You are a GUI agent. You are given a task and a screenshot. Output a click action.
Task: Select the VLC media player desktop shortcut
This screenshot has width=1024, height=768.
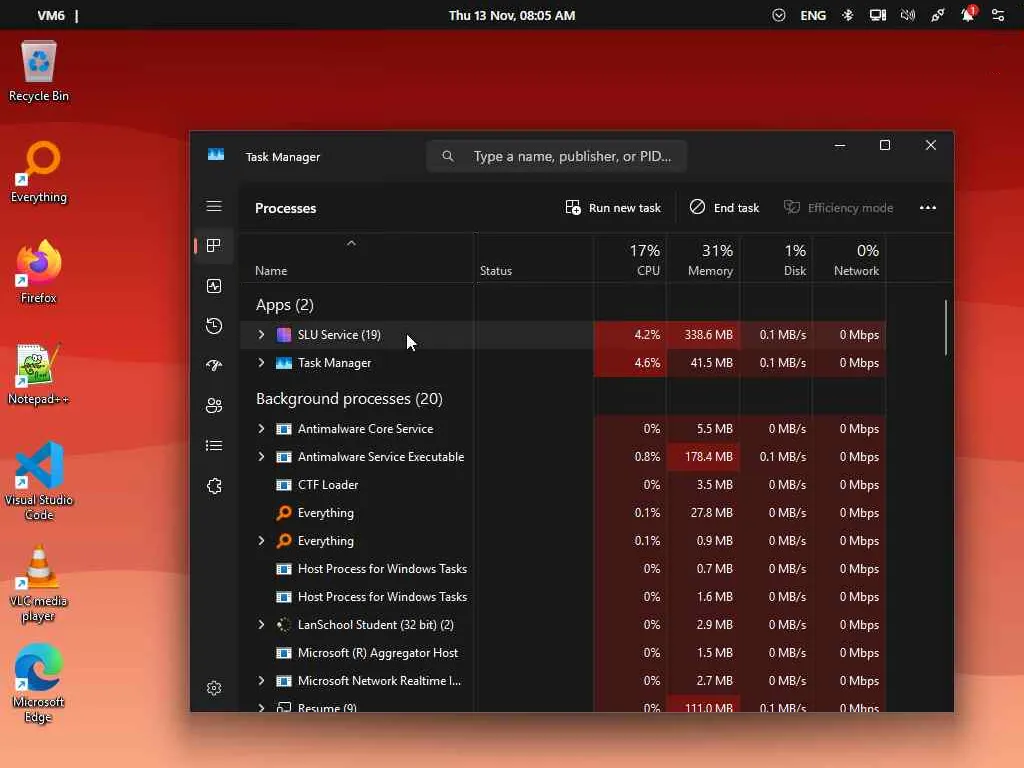(x=39, y=583)
